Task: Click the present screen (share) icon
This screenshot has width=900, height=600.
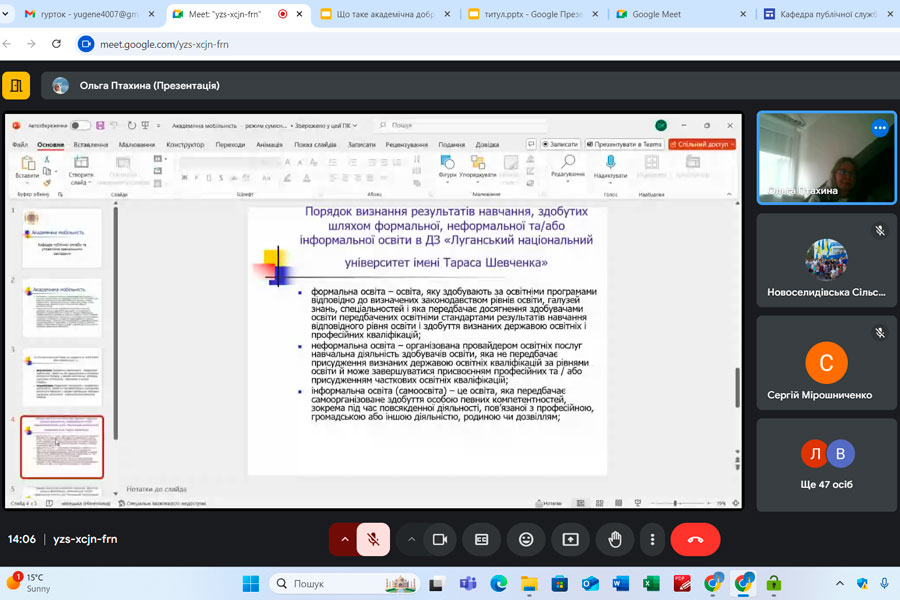Action: tap(570, 539)
